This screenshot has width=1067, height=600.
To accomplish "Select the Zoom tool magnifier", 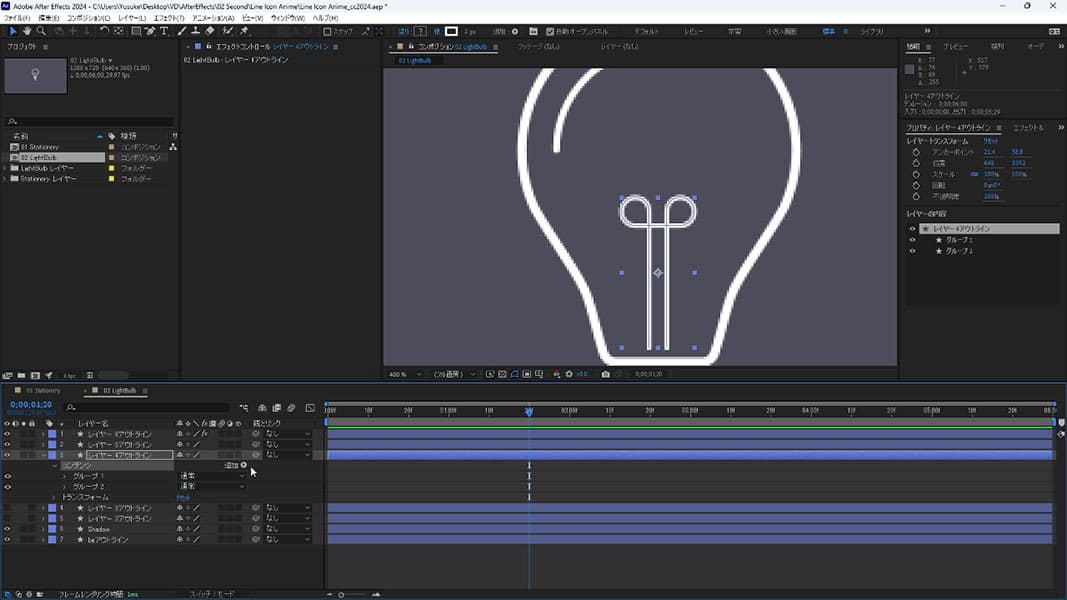I will (x=43, y=31).
